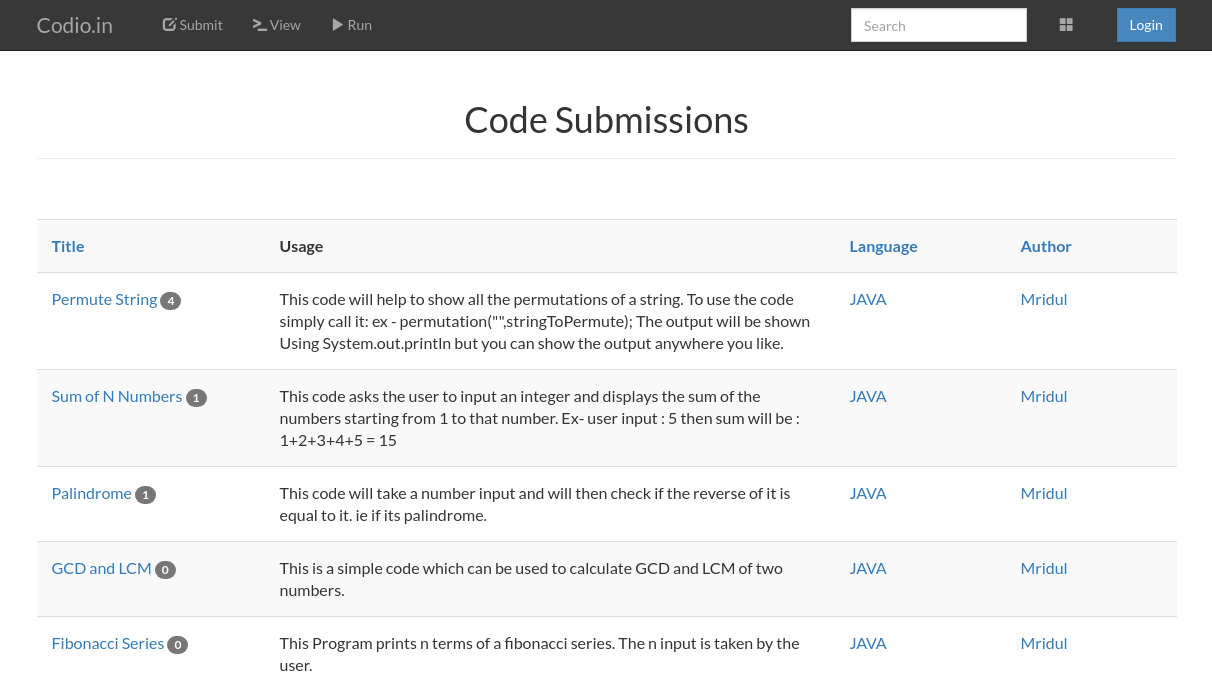Screen dimensions: 1212x677
Task: Open author Mridul in Sum of N Numbers row
Action: point(1044,396)
